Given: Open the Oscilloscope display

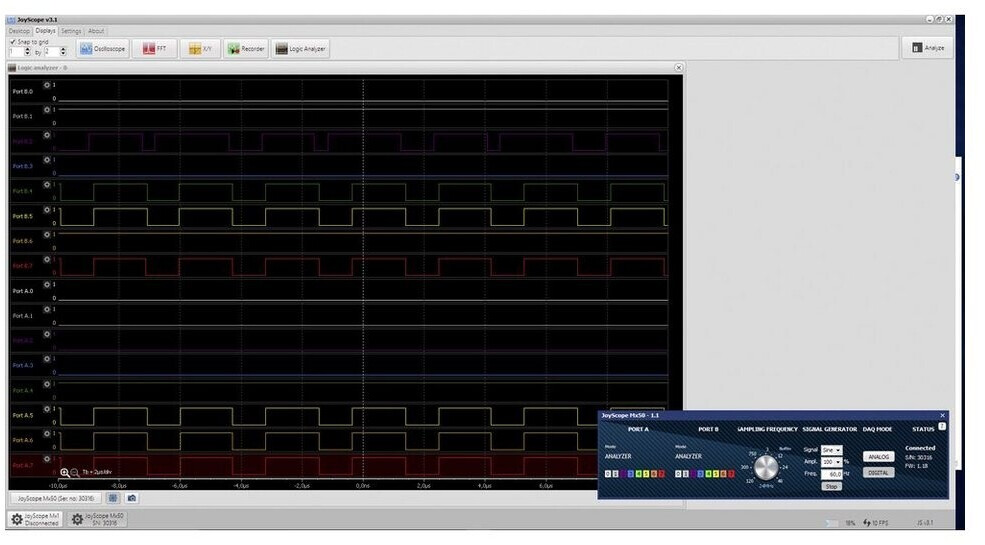Looking at the screenshot, I should 103,48.
